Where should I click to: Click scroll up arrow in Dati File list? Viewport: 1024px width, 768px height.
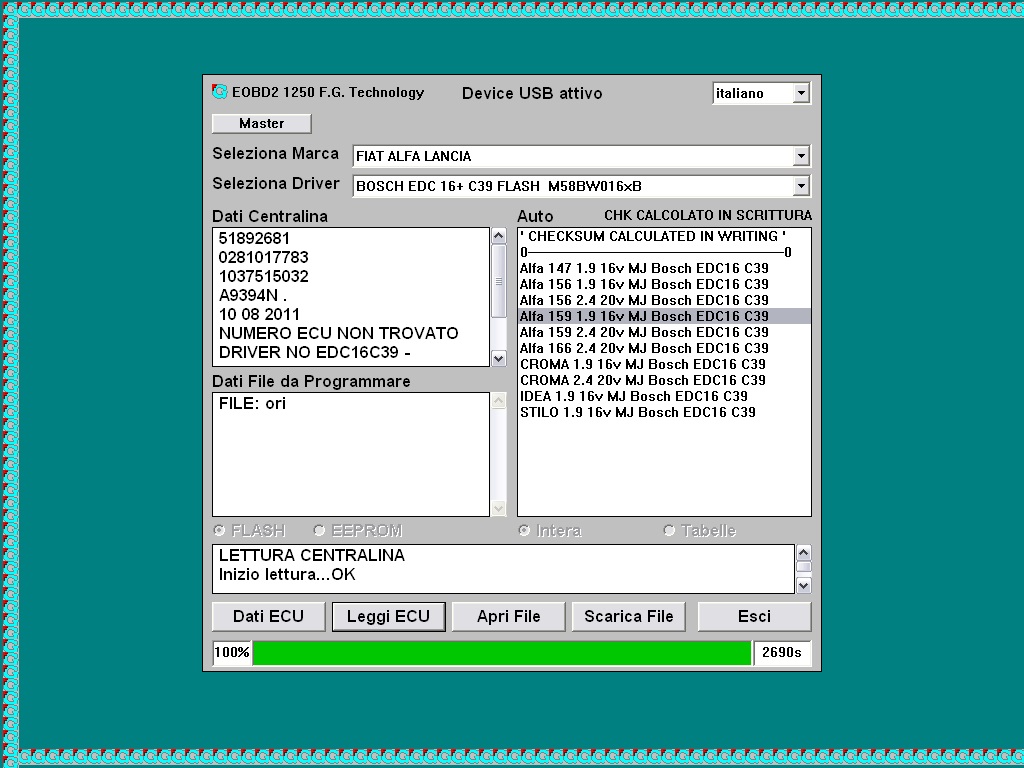click(498, 400)
